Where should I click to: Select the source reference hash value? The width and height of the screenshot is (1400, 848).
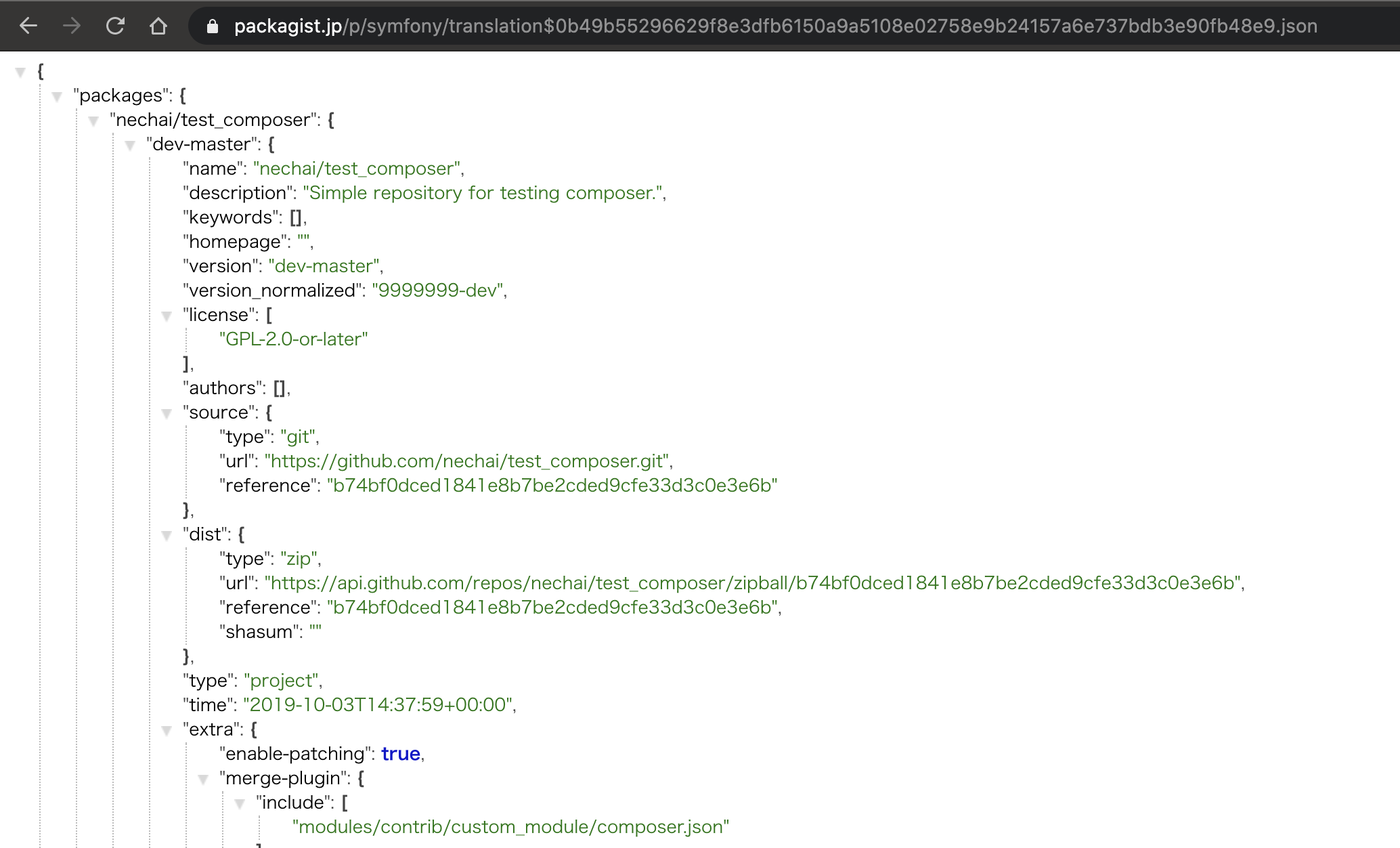point(552,486)
